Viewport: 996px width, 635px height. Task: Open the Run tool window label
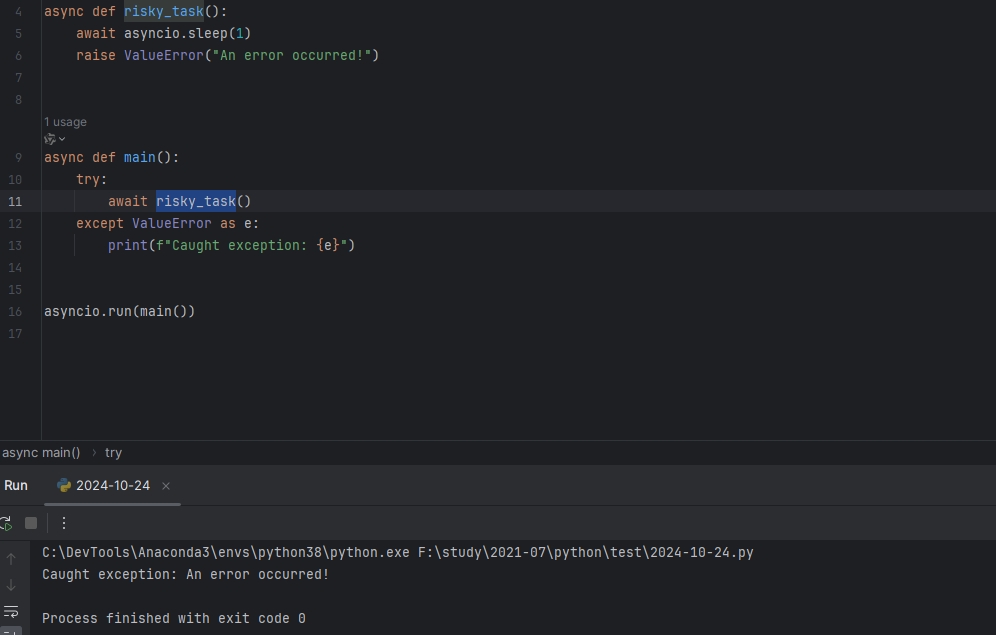(x=16, y=486)
